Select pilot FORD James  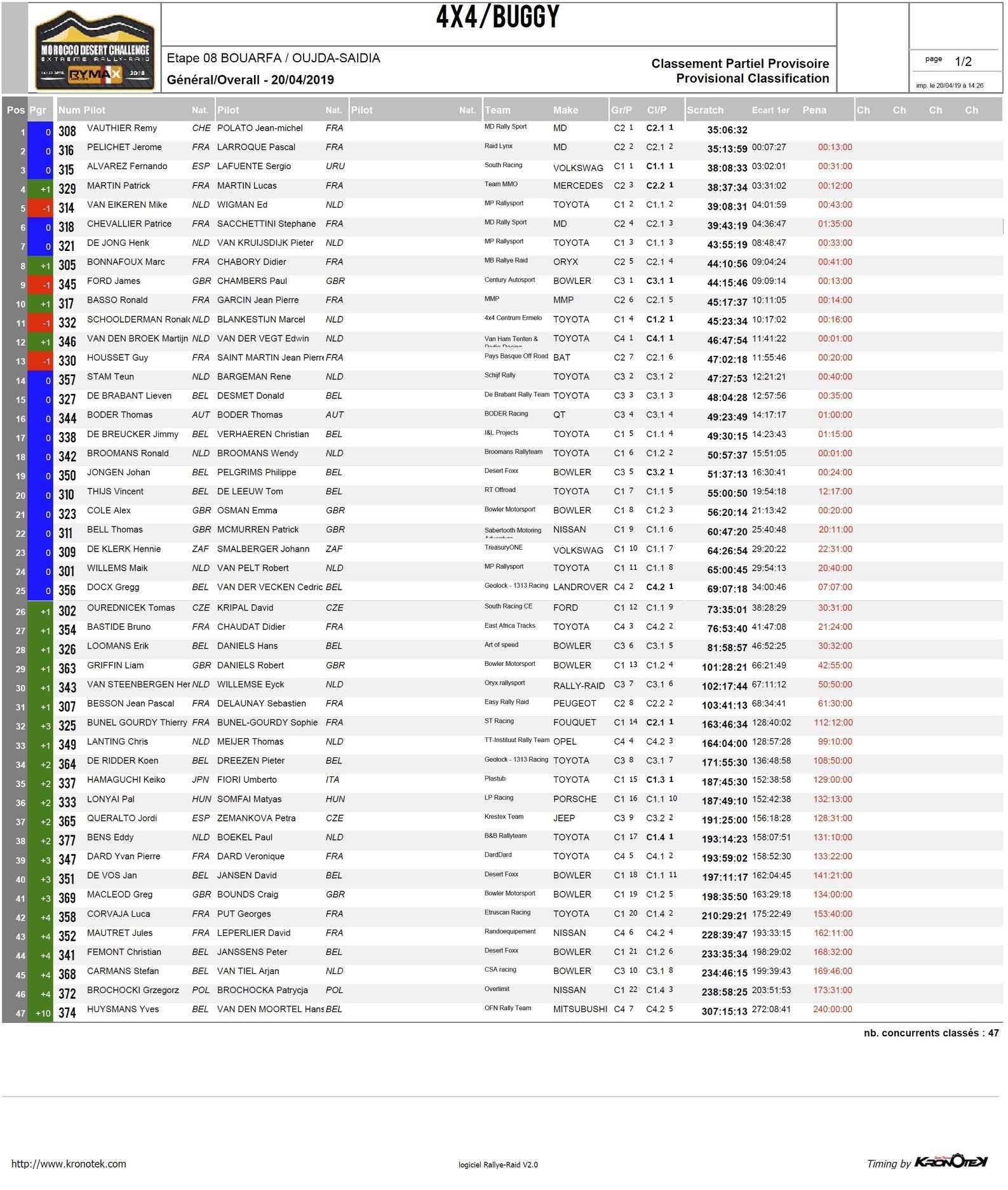tap(113, 281)
